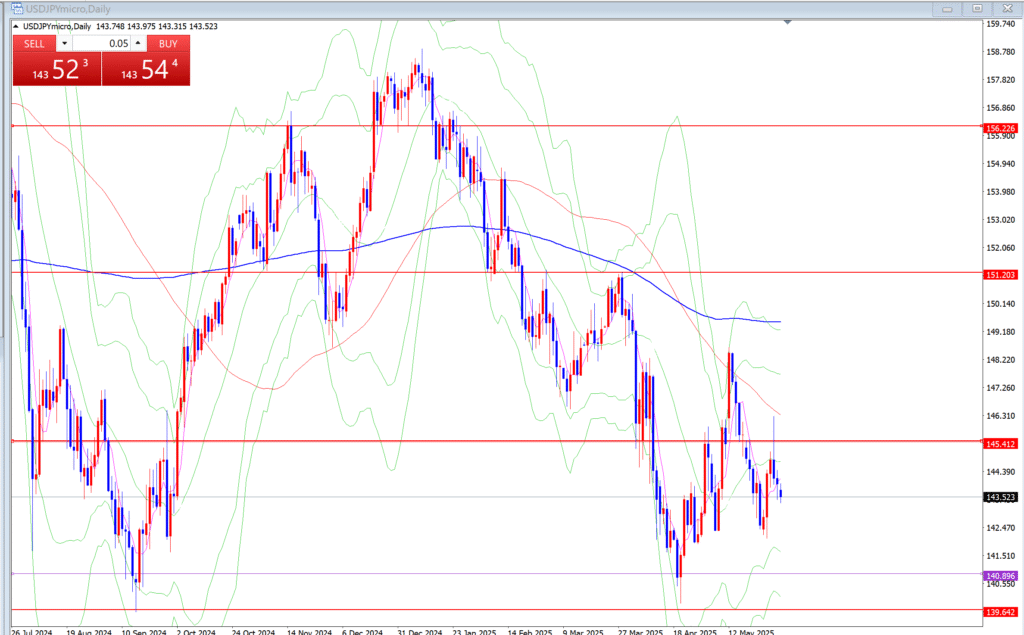Screen dimensions: 1024x635
Task: Click the 12 May 2025 date label
Action: point(751,632)
